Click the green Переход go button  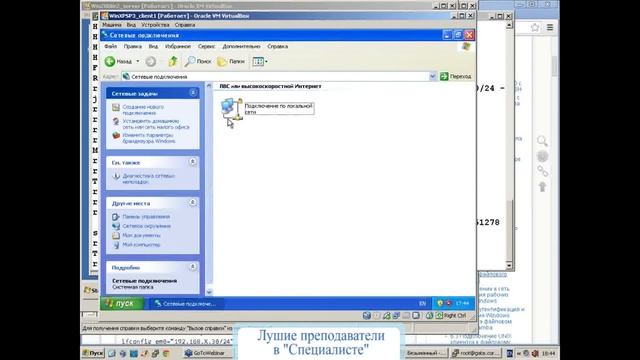tap(456, 76)
